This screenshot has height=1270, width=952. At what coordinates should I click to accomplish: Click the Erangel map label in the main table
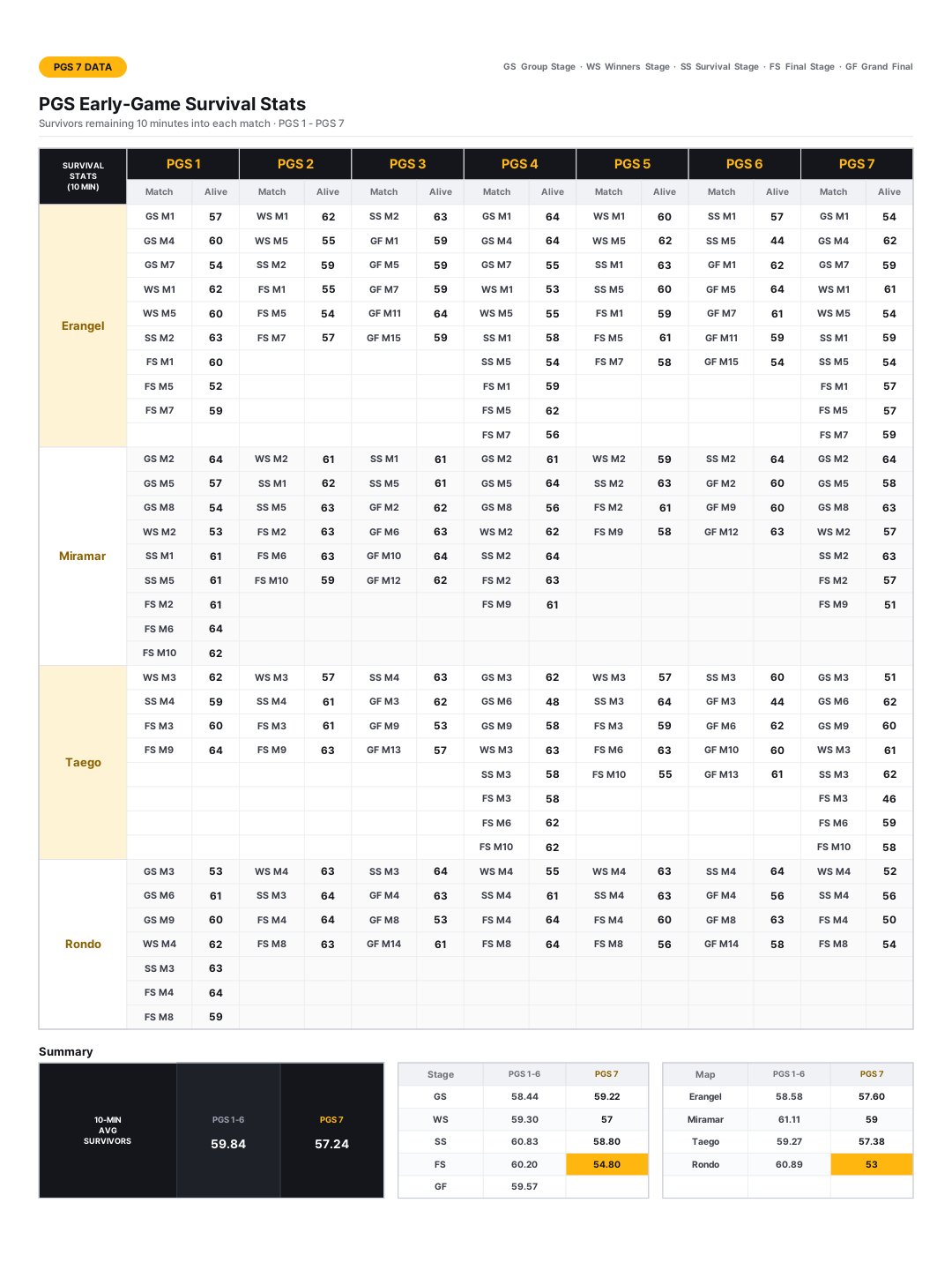point(83,325)
